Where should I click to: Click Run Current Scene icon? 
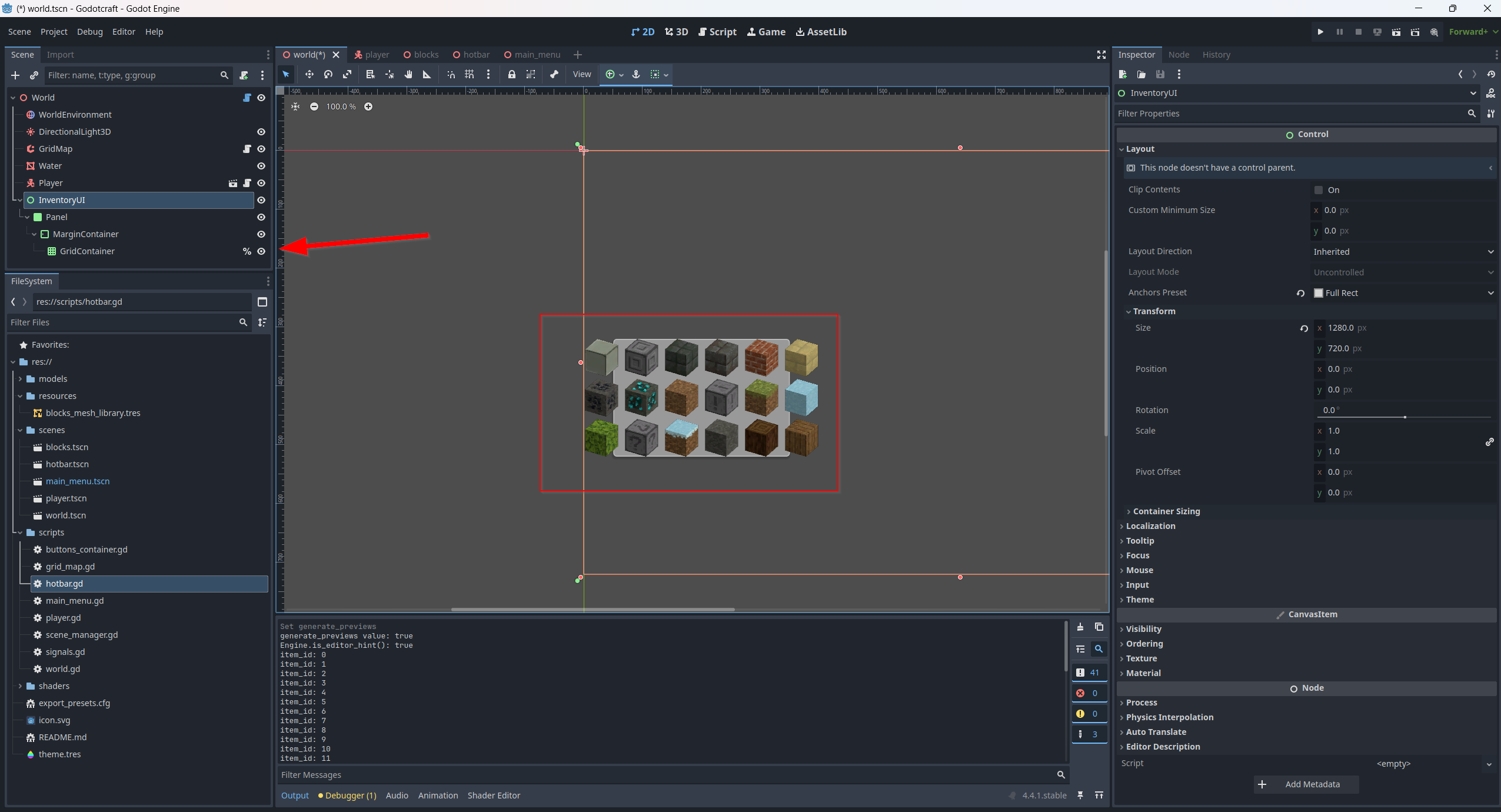click(1396, 32)
